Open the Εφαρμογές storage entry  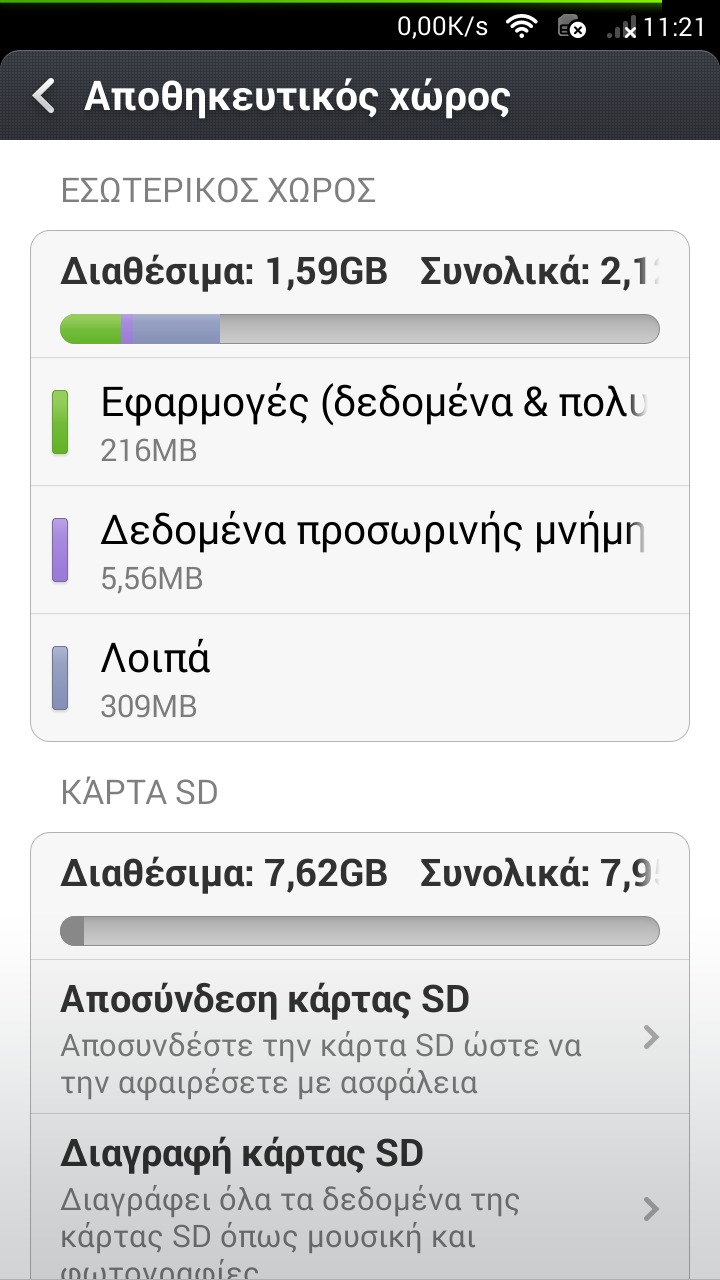(x=360, y=422)
